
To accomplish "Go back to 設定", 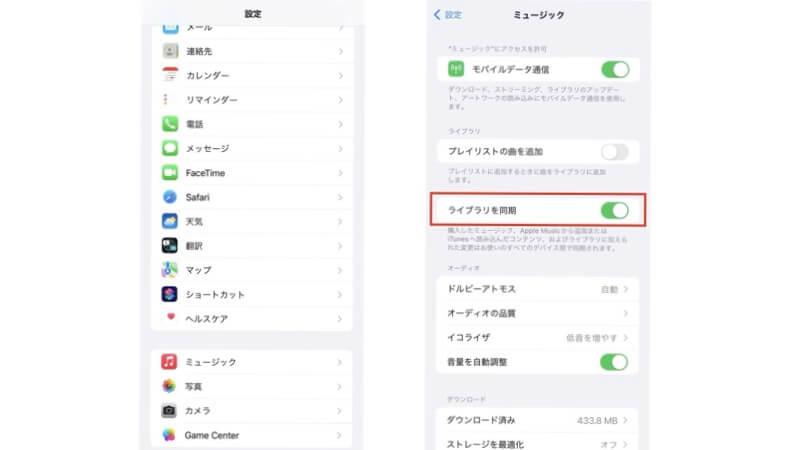I will [x=447, y=15].
